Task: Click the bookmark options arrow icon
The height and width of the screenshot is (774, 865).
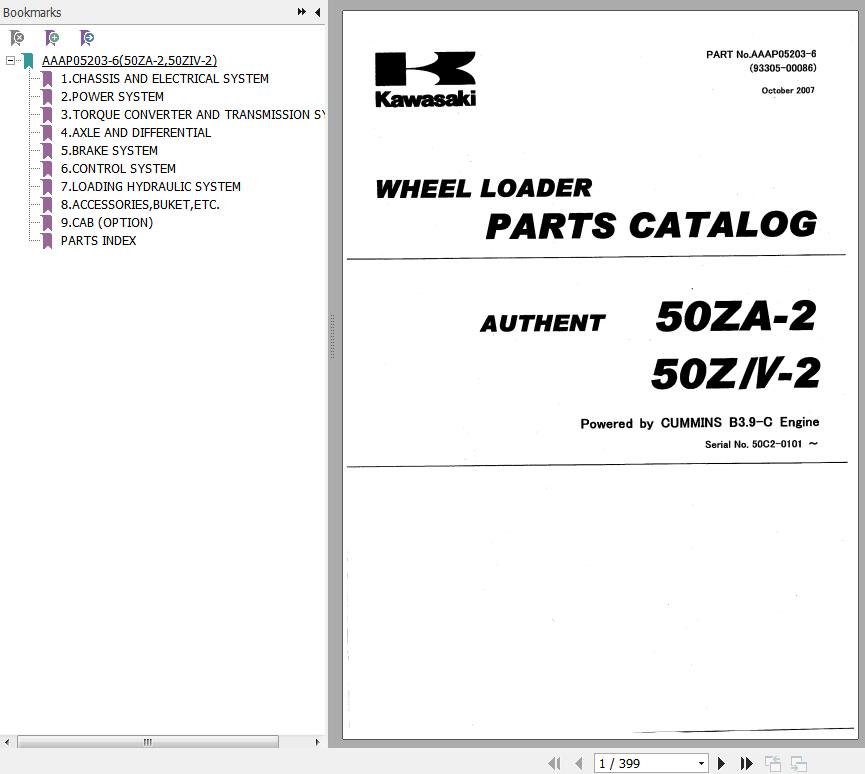Action: pos(87,38)
